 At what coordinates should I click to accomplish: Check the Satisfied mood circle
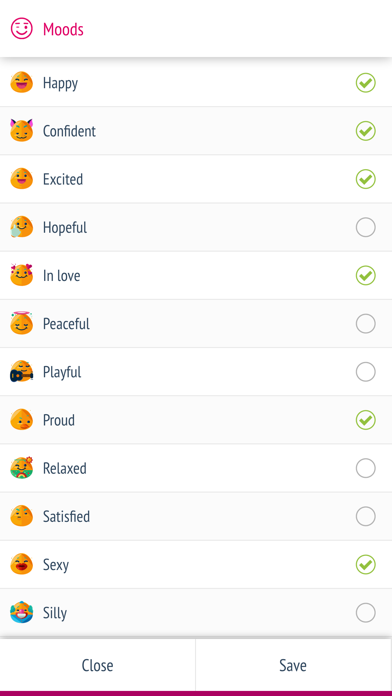click(x=365, y=516)
